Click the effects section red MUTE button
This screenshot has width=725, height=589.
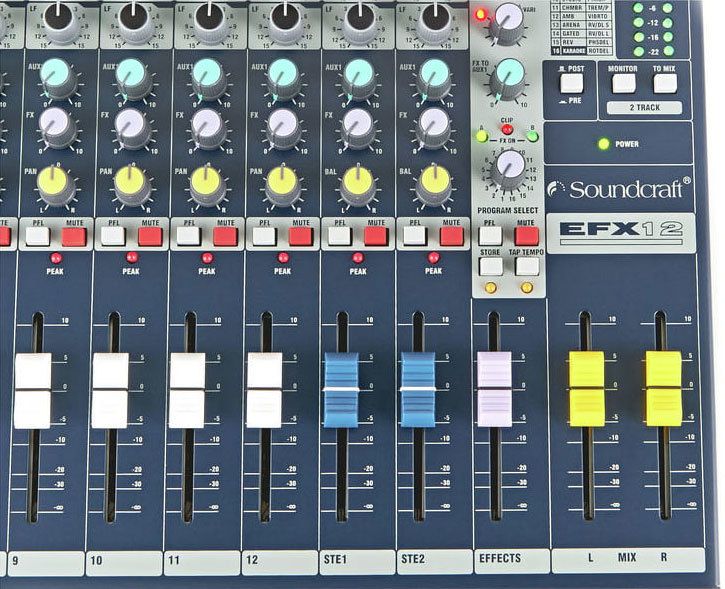(527, 236)
